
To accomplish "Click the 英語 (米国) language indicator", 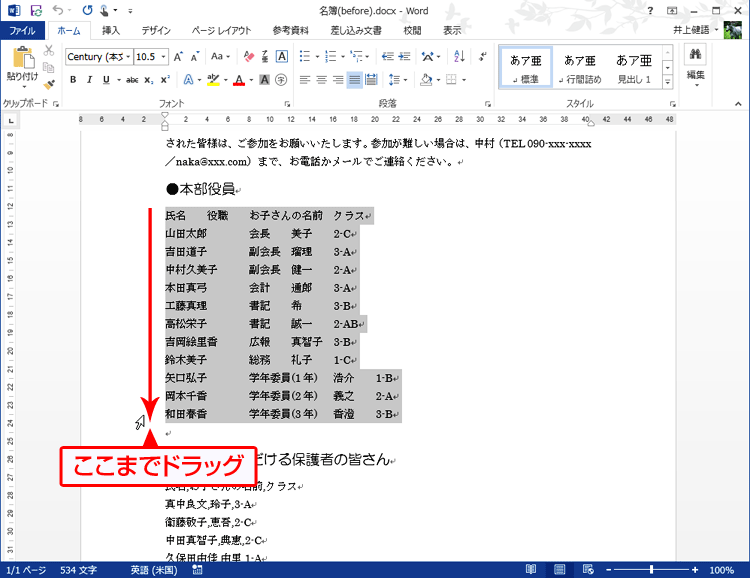I will point(154,570).
